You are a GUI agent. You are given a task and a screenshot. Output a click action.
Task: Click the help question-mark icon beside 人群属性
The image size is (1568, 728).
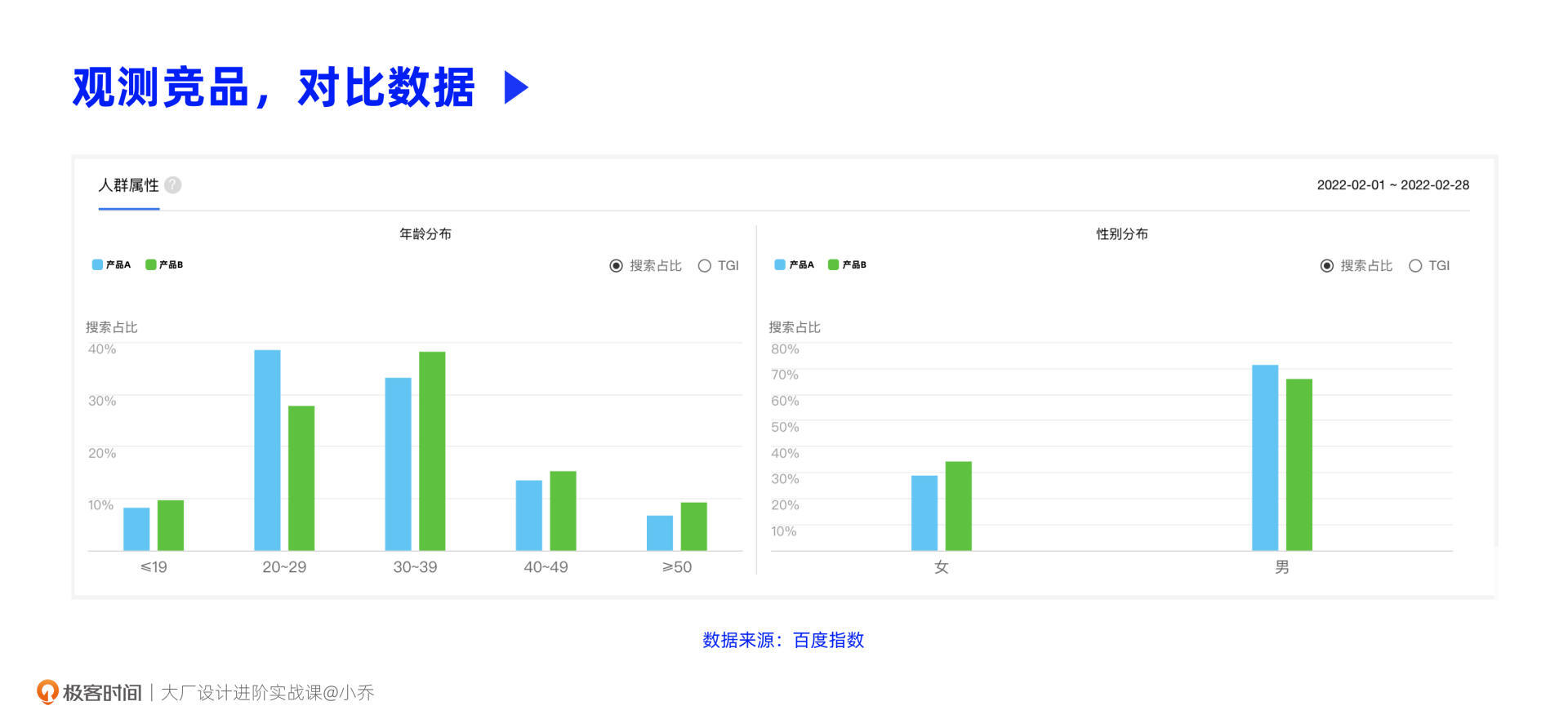click(172, 185)
